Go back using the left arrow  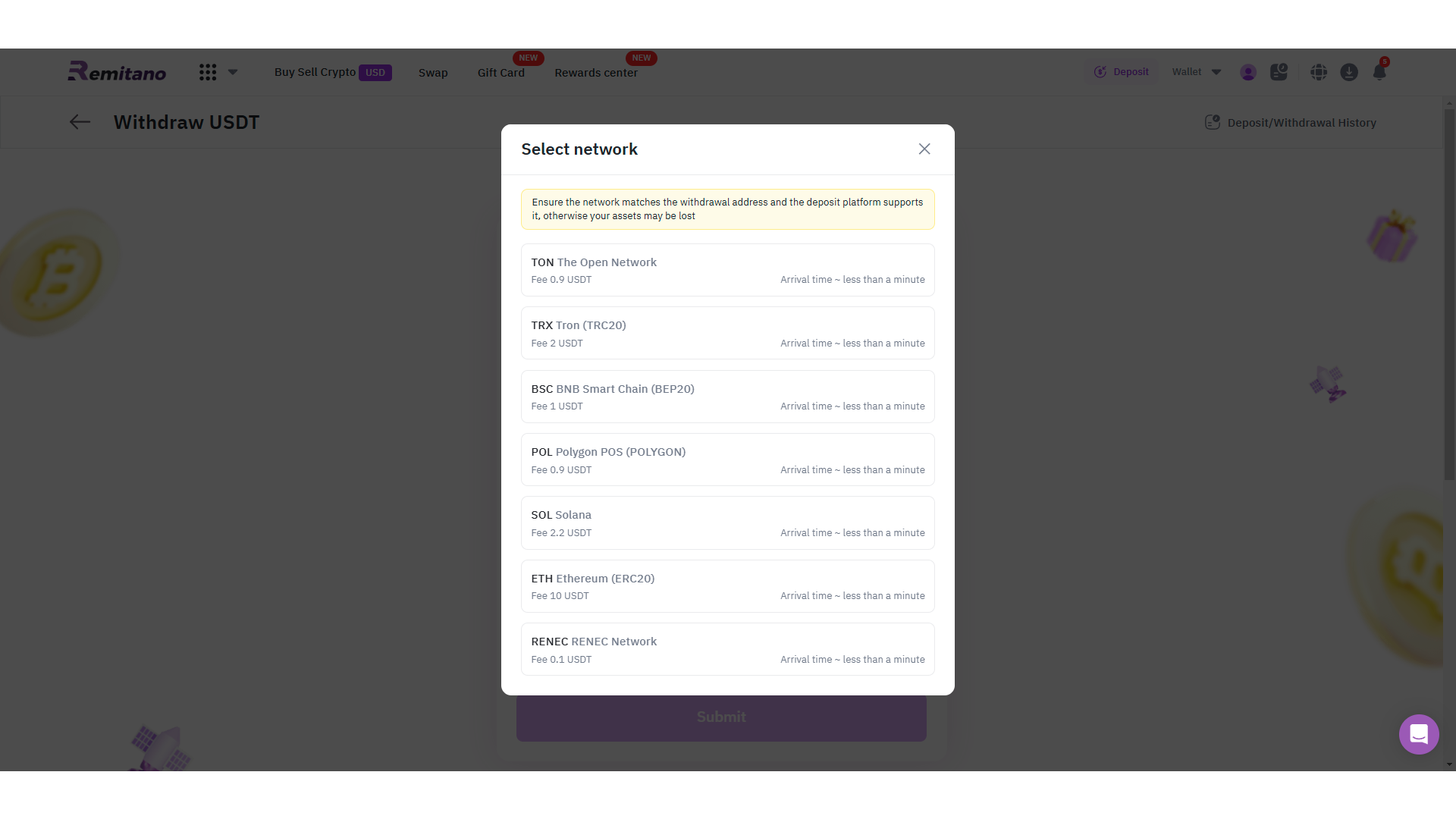click(80, 122)
